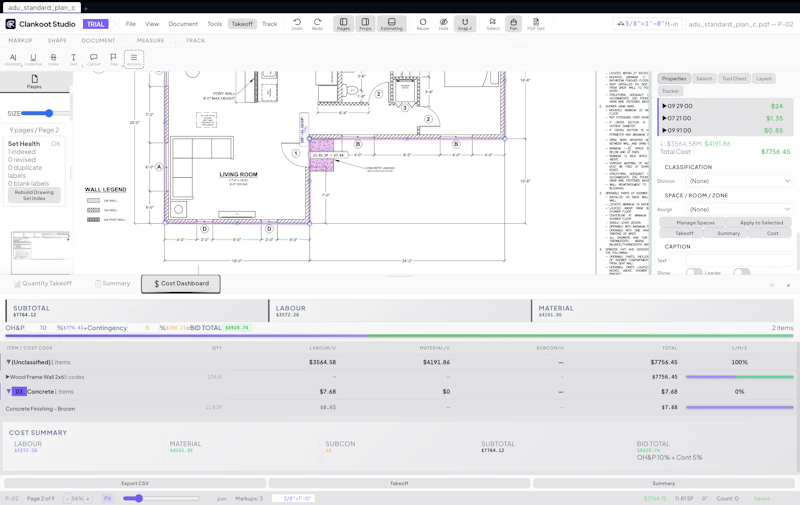Toggle the caption Show switch
Screen dimensions: 800x505
click(x=694, y=272)
